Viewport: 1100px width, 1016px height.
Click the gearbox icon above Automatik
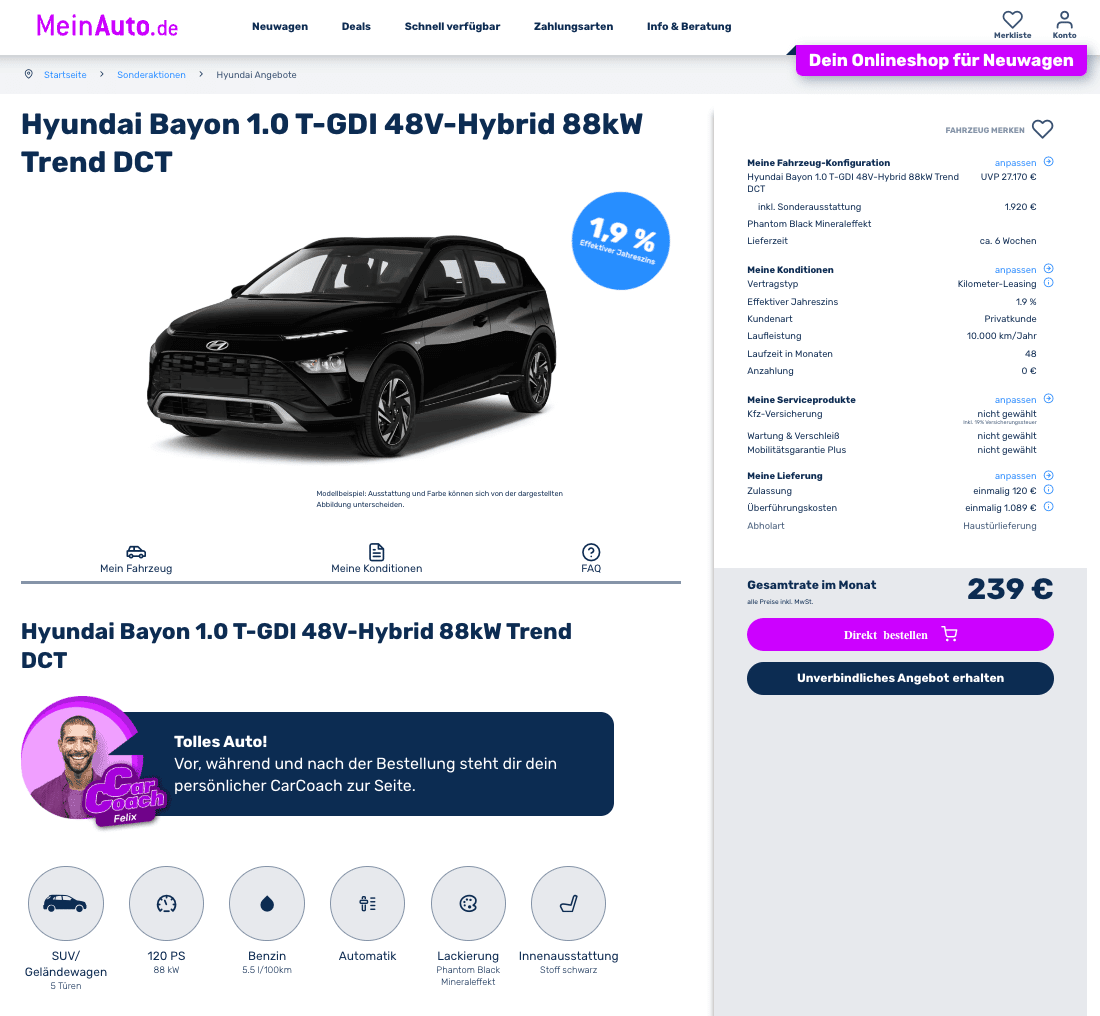pyautogui.click(x=368, y=904)
